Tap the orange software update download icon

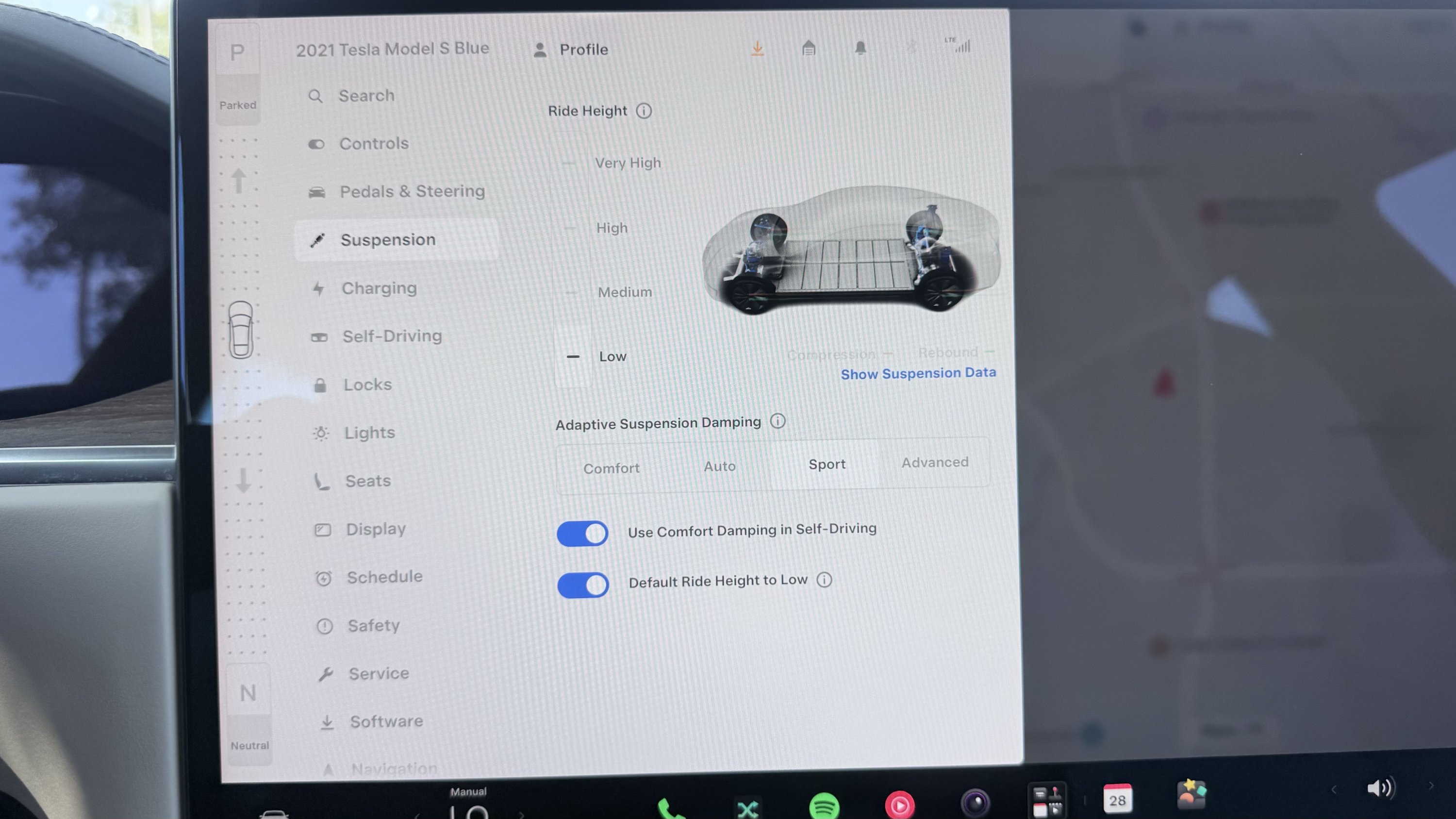coord(758,49)
